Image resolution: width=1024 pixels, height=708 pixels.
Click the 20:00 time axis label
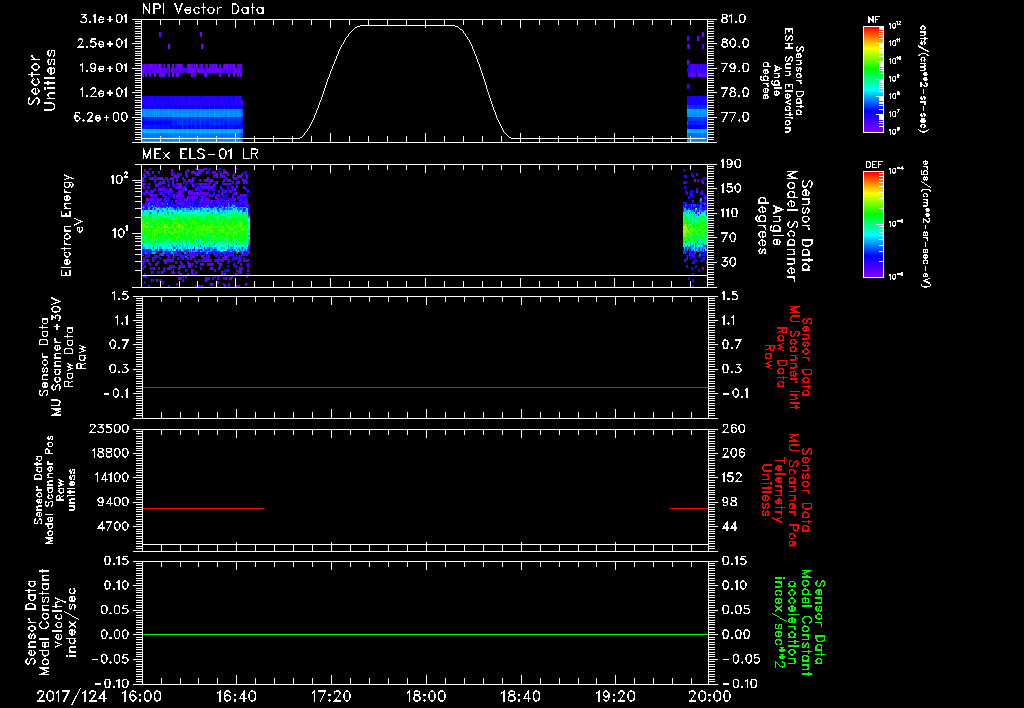tap(710, 696)
